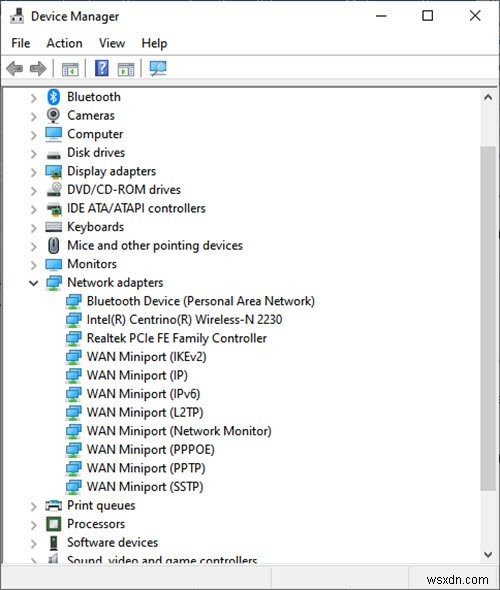
Task: Select WAN Miniport (PPTP)
Action: (x=146, y=468)
